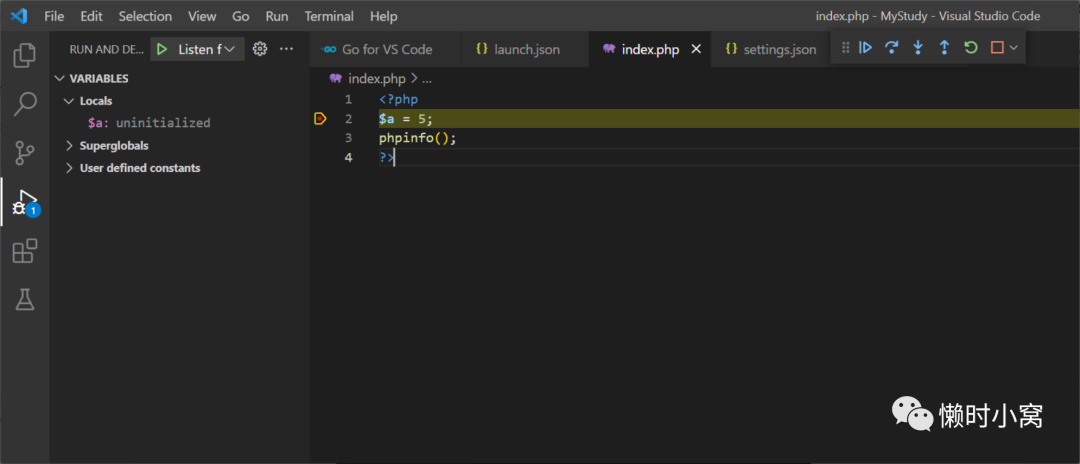Screen dimensions: 1080x464
Task: Click the breakpoint marker on line 2
Action: click(320, 118)
